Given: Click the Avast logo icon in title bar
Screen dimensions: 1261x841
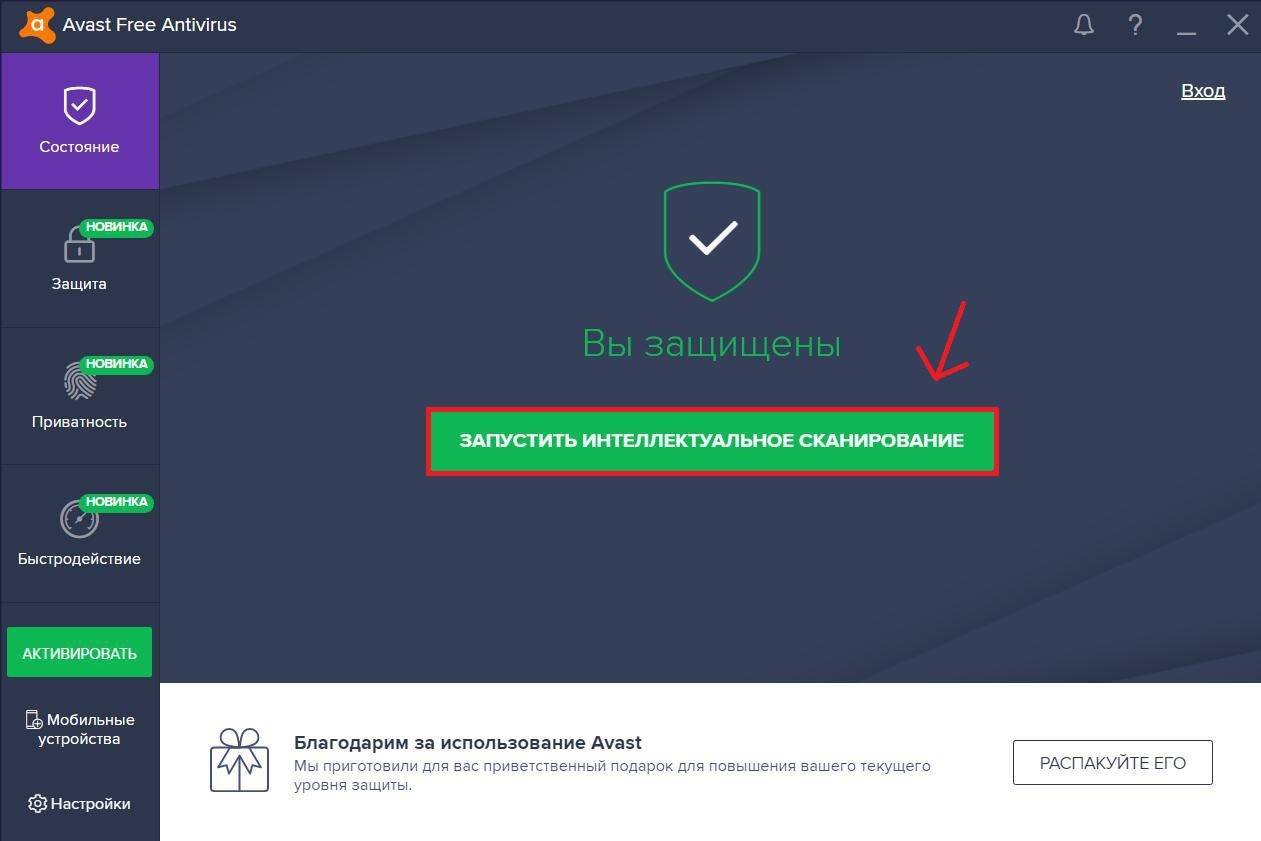Looking at the screenshot, I should [x=36, y=24].
